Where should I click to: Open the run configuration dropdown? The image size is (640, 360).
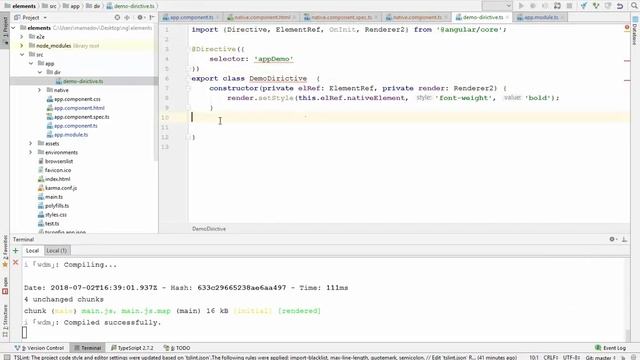(497, 6)
